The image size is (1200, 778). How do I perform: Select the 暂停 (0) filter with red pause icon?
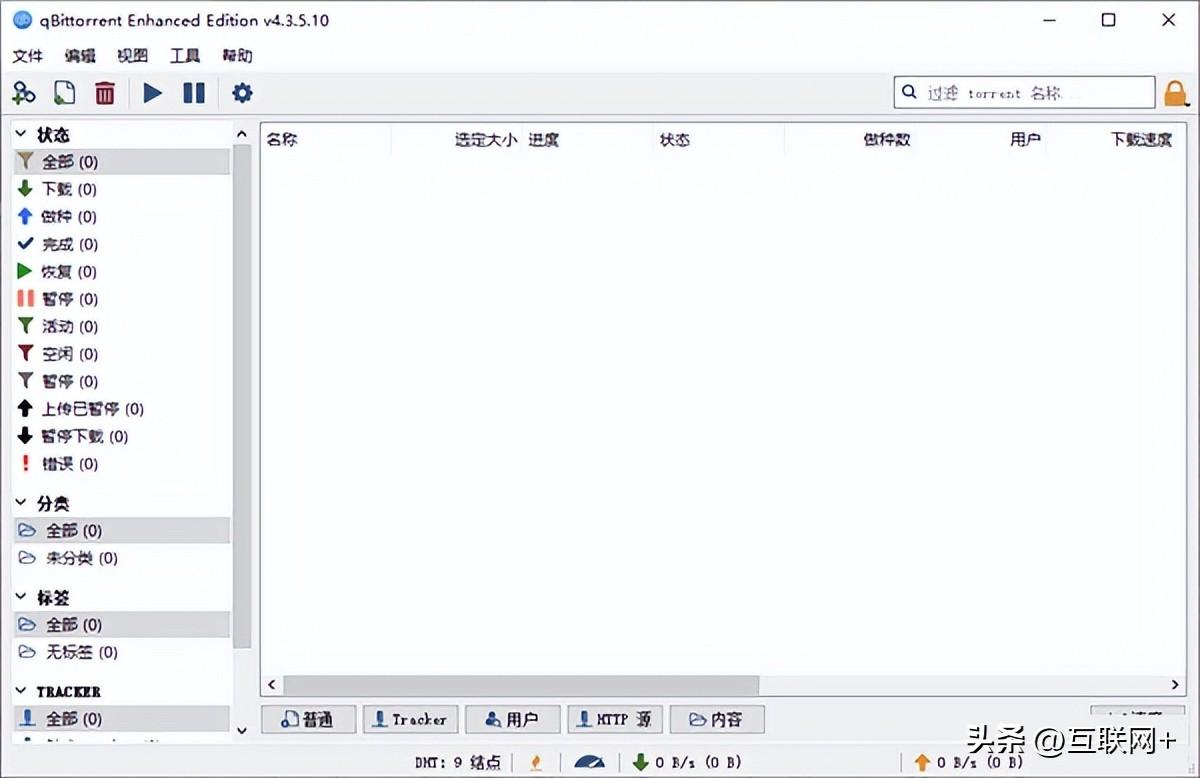pos(121,299)
